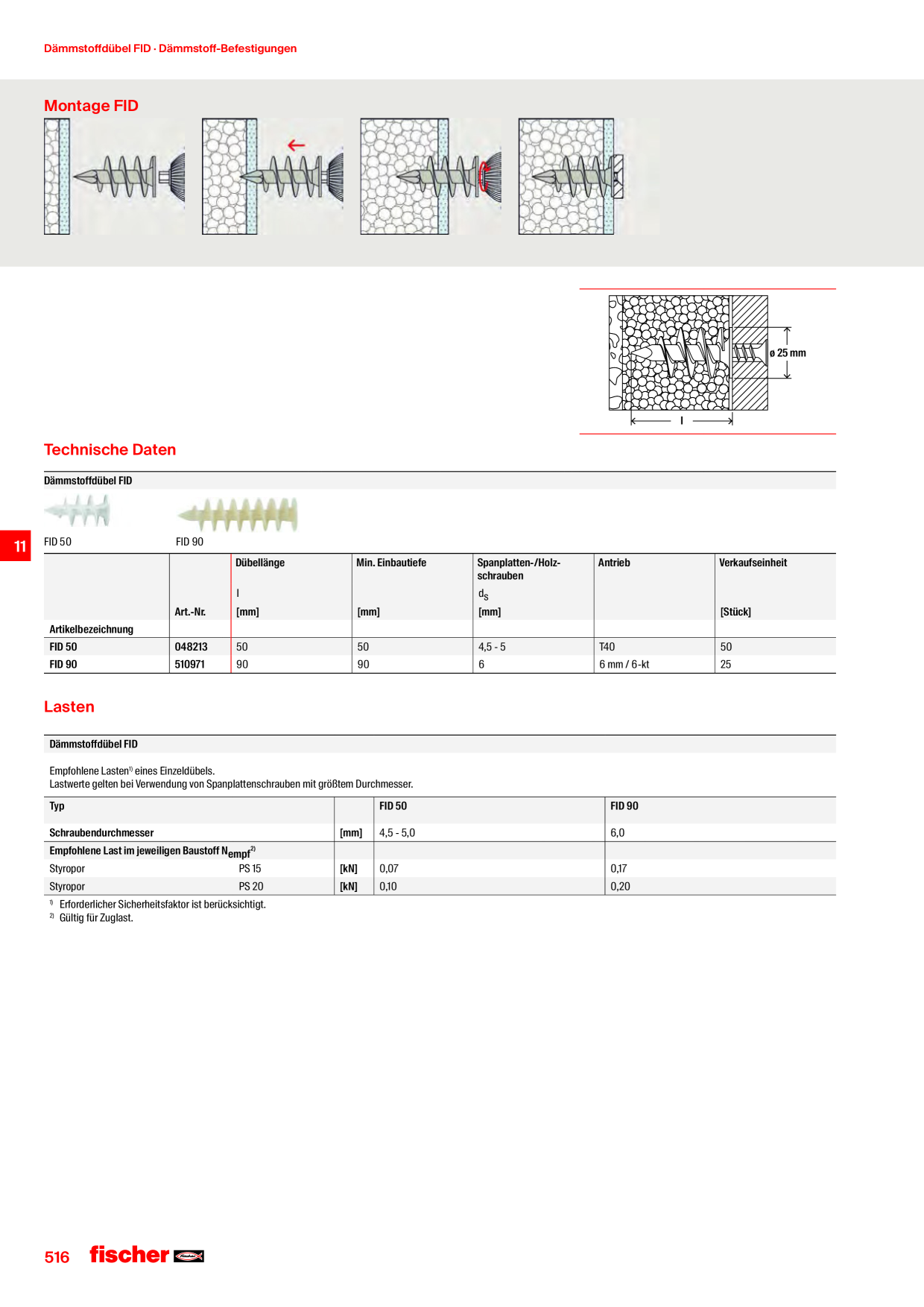This screenshot has height=1307, width=924.
Task: Click the Dämmstoffdübel FID title above the loads table
Action: coord(93,744)
